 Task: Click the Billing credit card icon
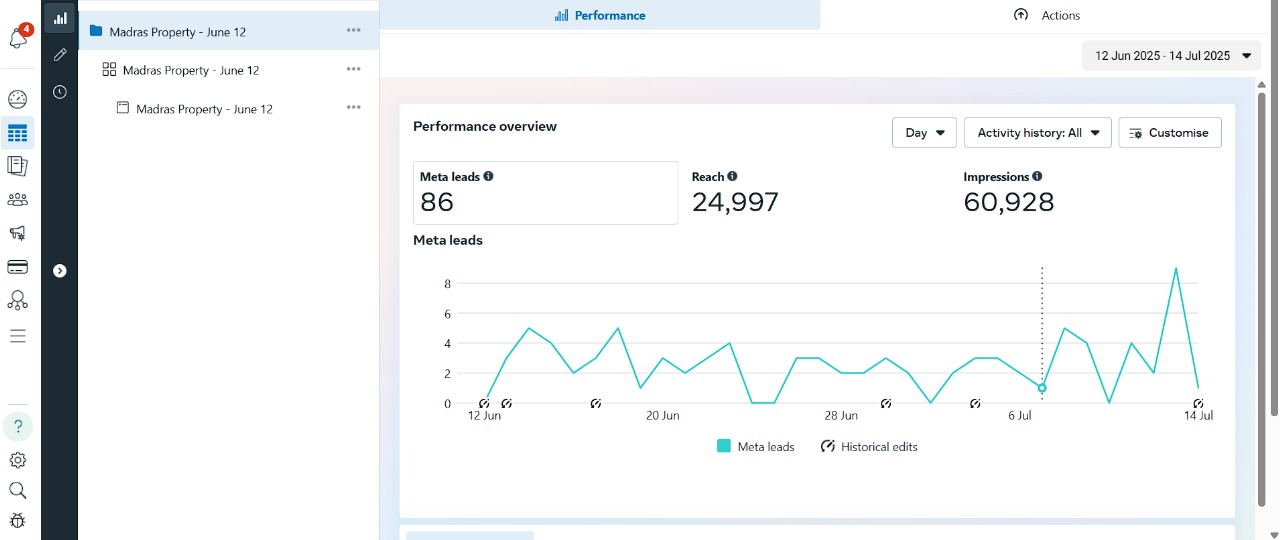(x=18, y=267)
